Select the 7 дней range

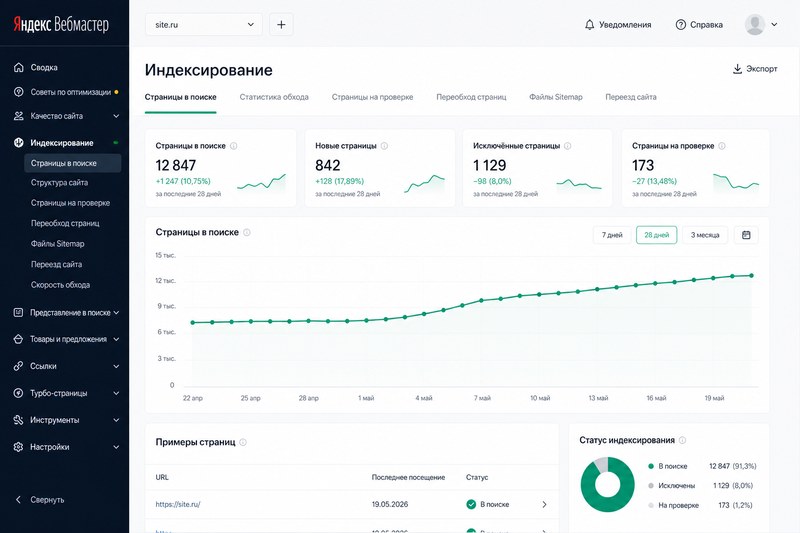tap(612, 235)
